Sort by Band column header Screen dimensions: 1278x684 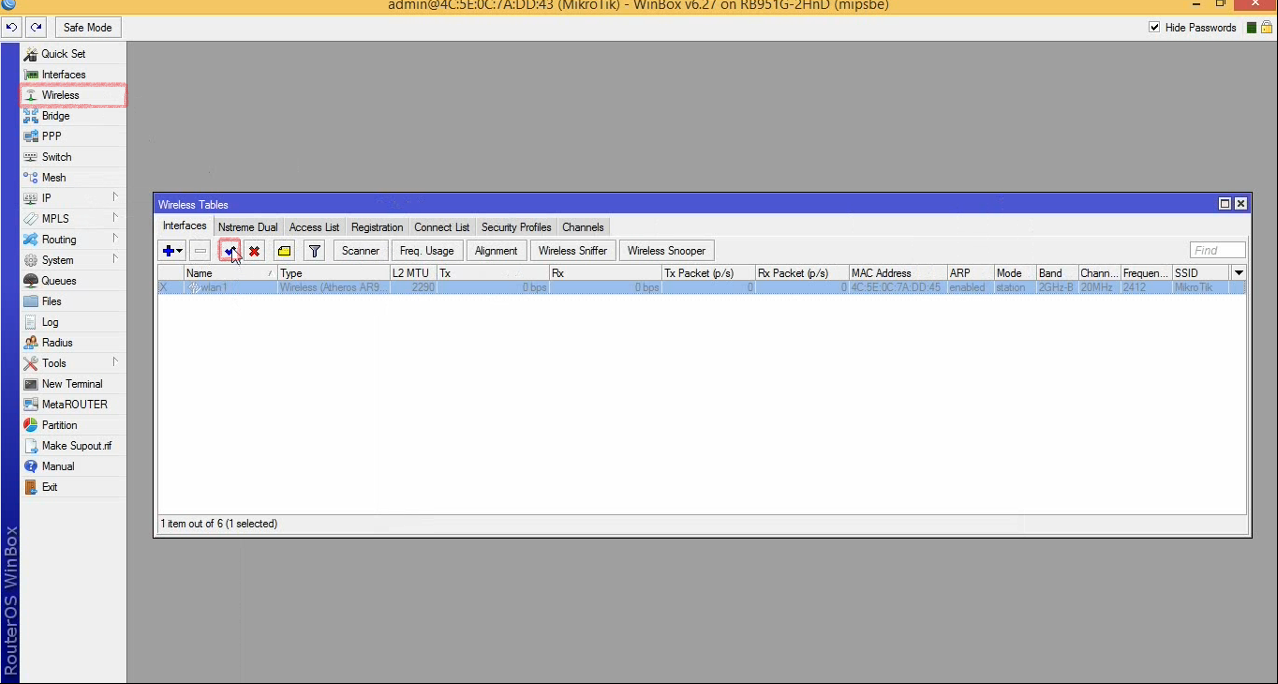[1056, 273]
